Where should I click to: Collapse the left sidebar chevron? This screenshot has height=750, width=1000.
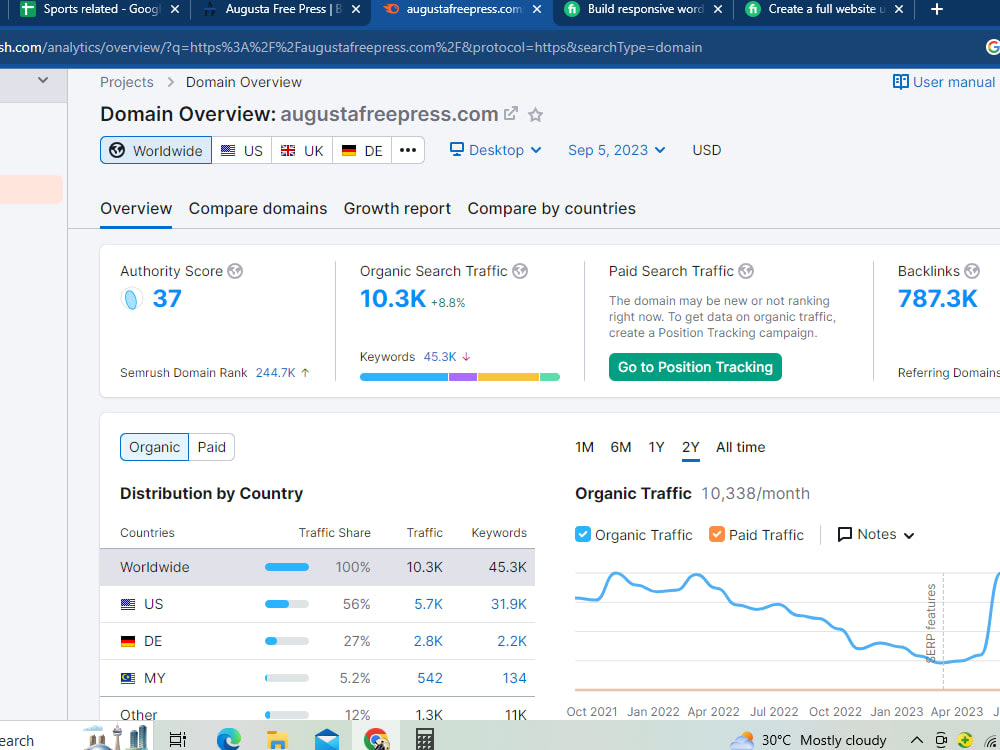pyautogui.click(x=43, y=80)
